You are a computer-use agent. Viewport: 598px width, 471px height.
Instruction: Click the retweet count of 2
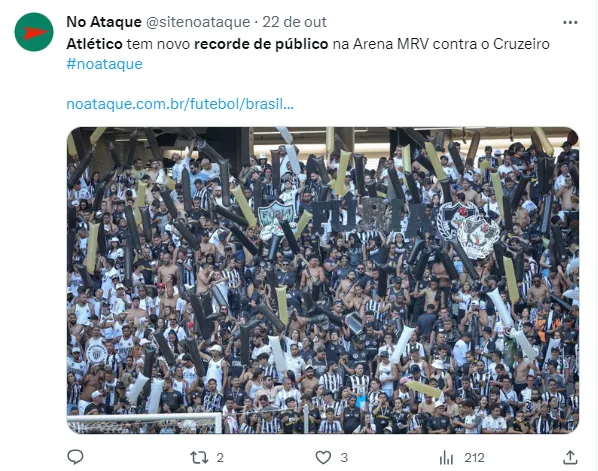pos(220,457)
